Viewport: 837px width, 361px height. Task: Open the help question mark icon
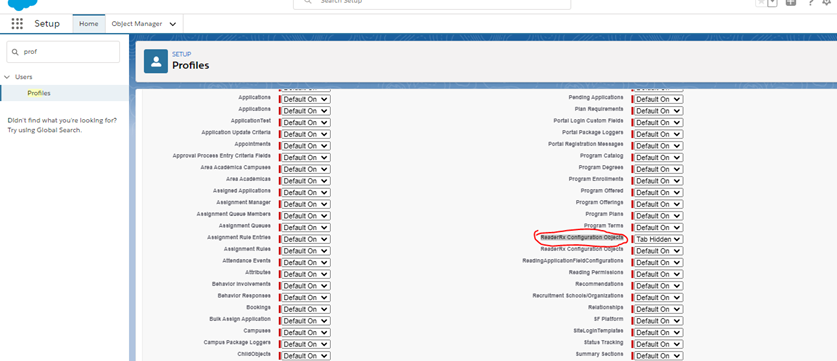[x=810, y=3]
